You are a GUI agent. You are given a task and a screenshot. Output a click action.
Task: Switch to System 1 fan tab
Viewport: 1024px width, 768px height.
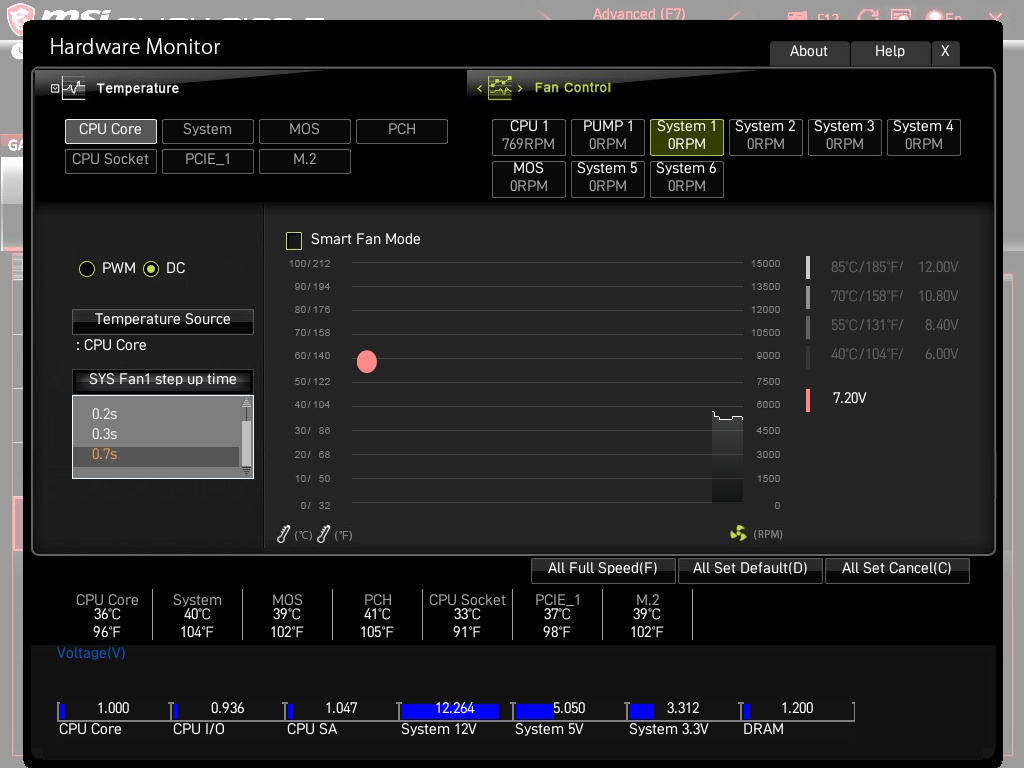pos(686,136)
